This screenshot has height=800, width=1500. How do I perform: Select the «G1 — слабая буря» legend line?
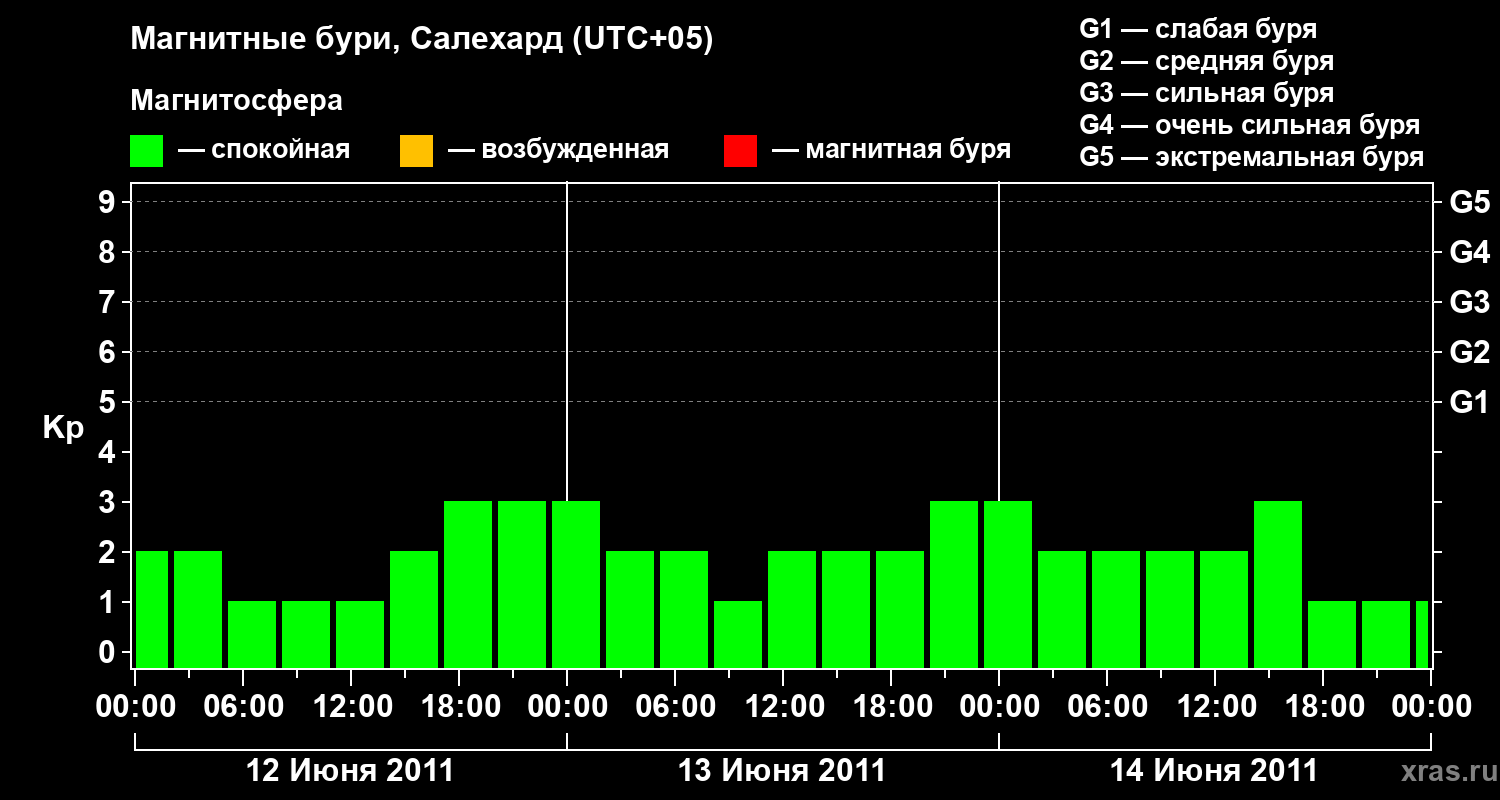[x=1198, y=29]
